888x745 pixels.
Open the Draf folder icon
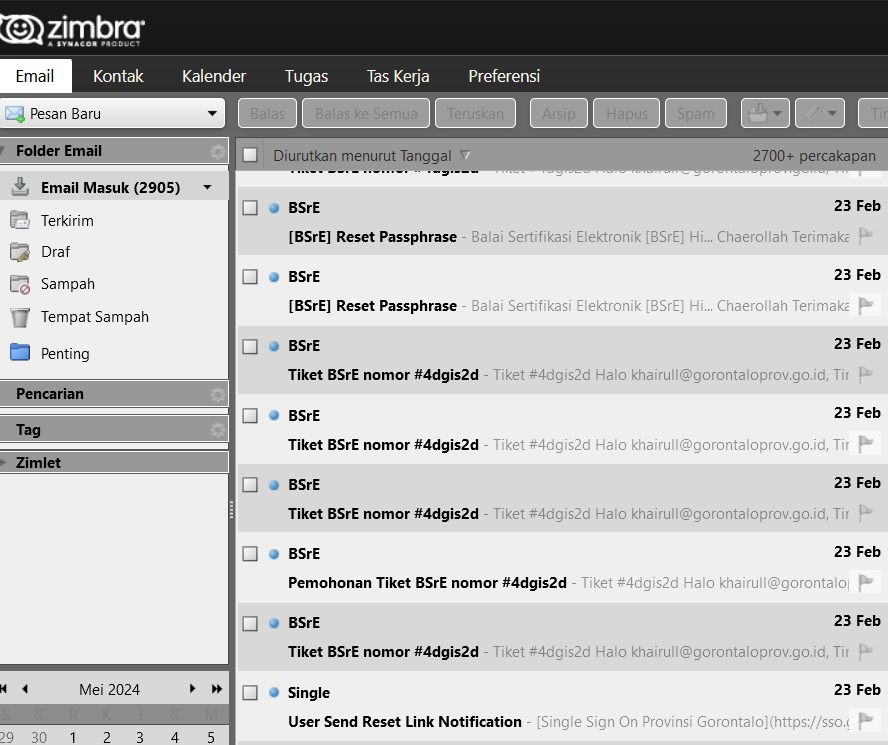point(20,252)
